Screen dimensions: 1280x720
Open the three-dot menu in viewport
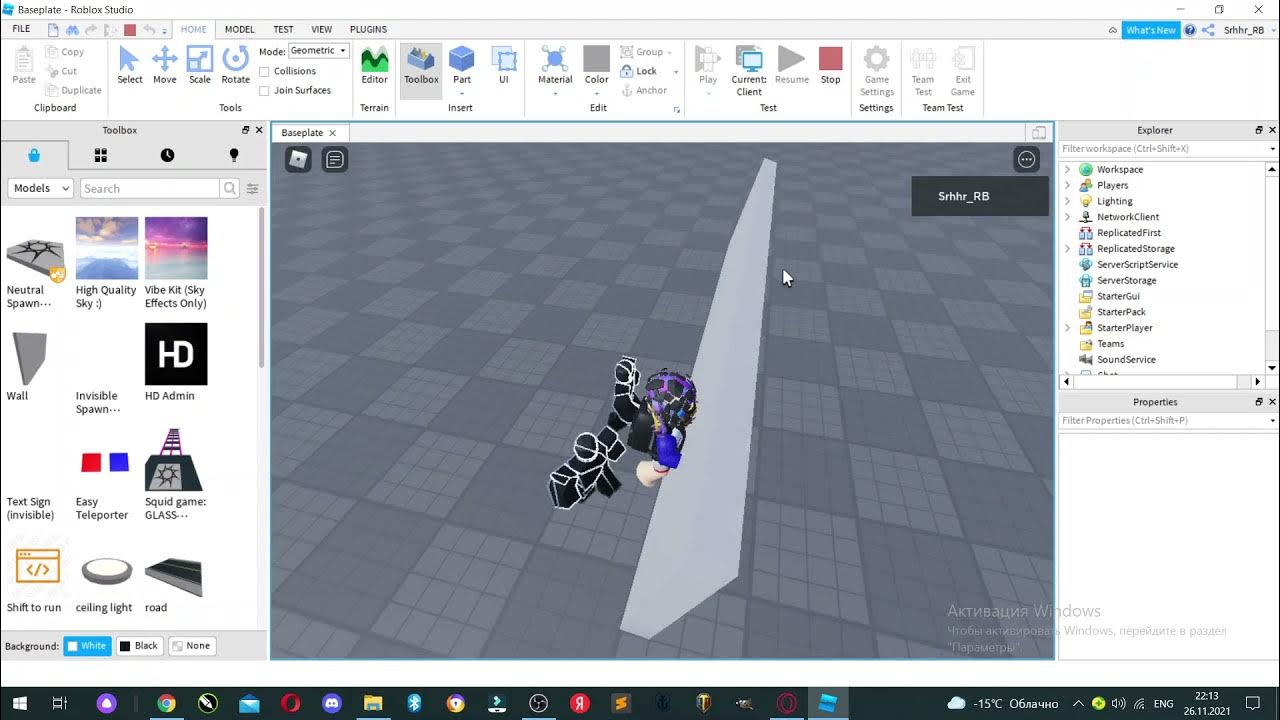point(1027,159)
